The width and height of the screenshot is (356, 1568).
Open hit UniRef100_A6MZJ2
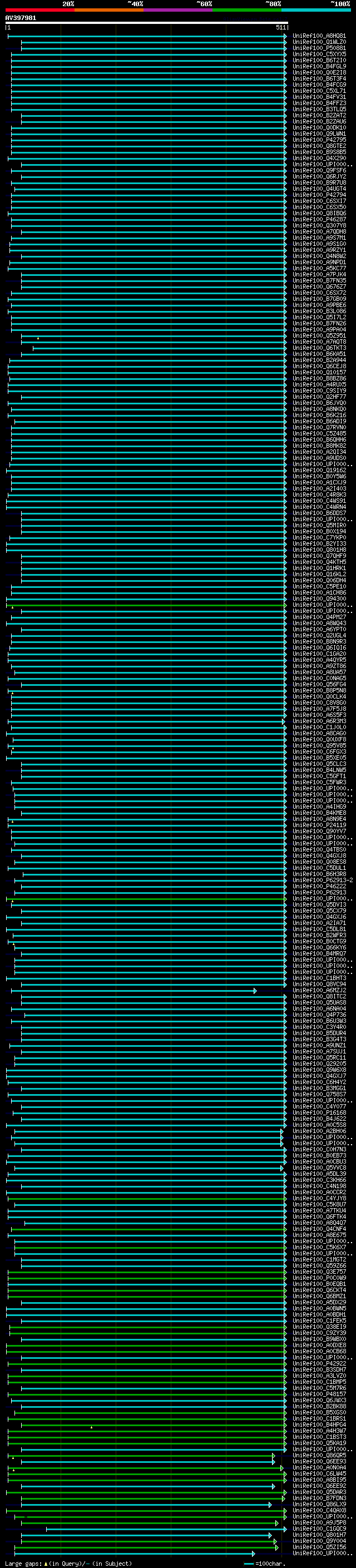point(319,990)
